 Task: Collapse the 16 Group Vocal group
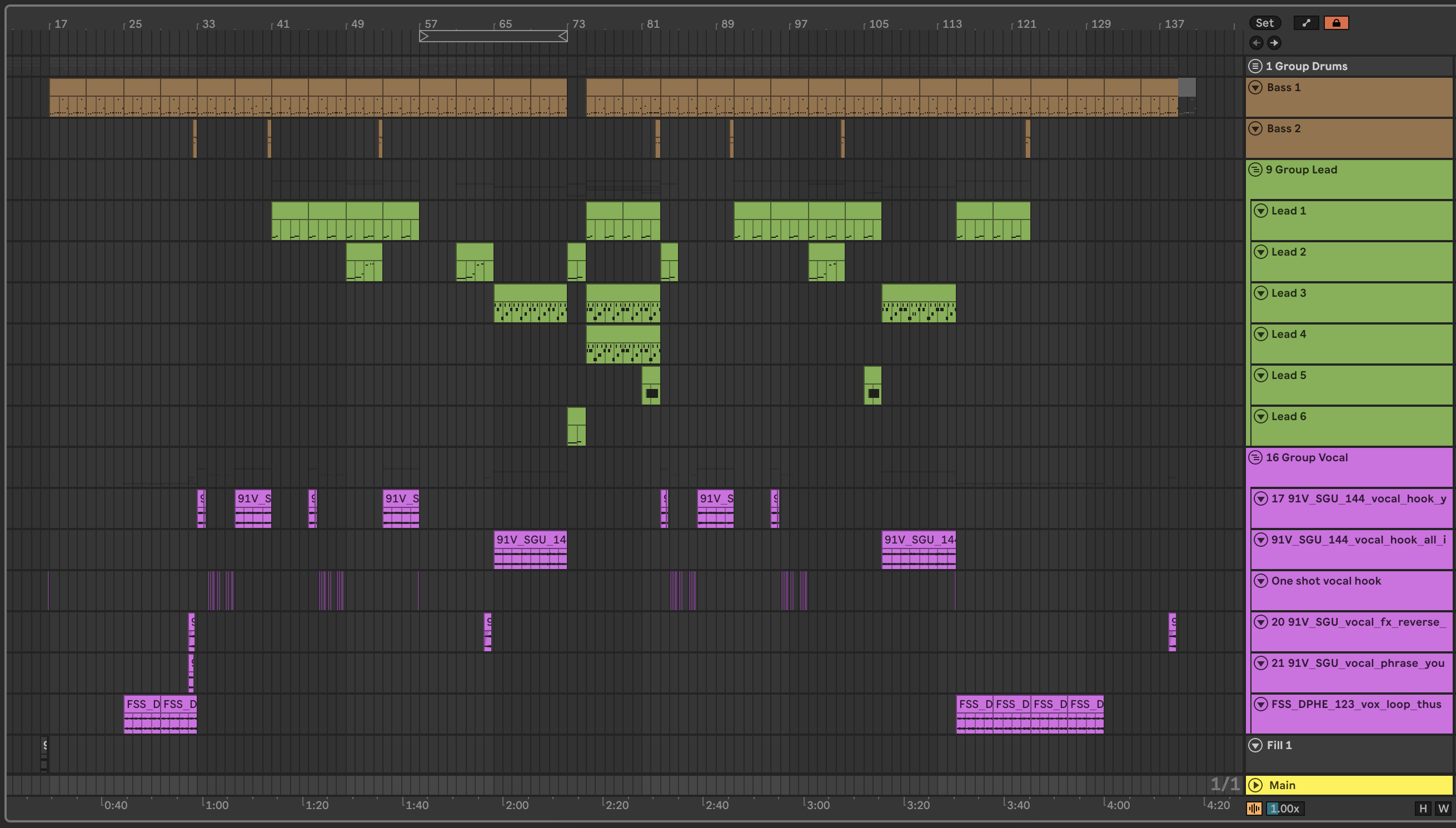[1255, 457]
